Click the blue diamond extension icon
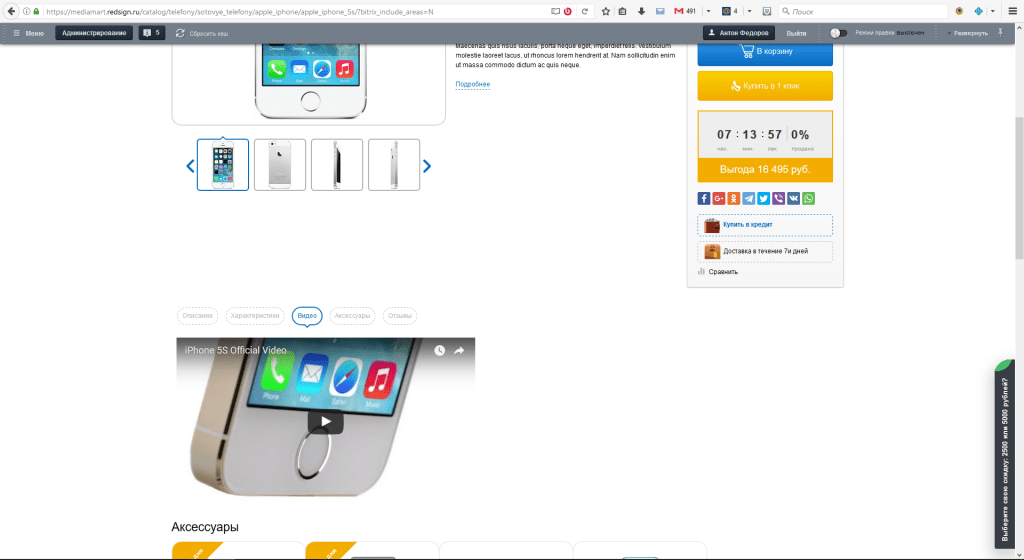Image resolution: width=1024 pixels, height=560 pixels. pyautogui.click(x=978, y=11)
